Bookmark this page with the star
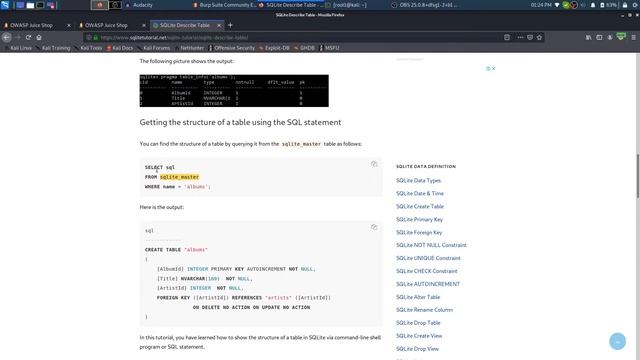 tap(539, 37)
